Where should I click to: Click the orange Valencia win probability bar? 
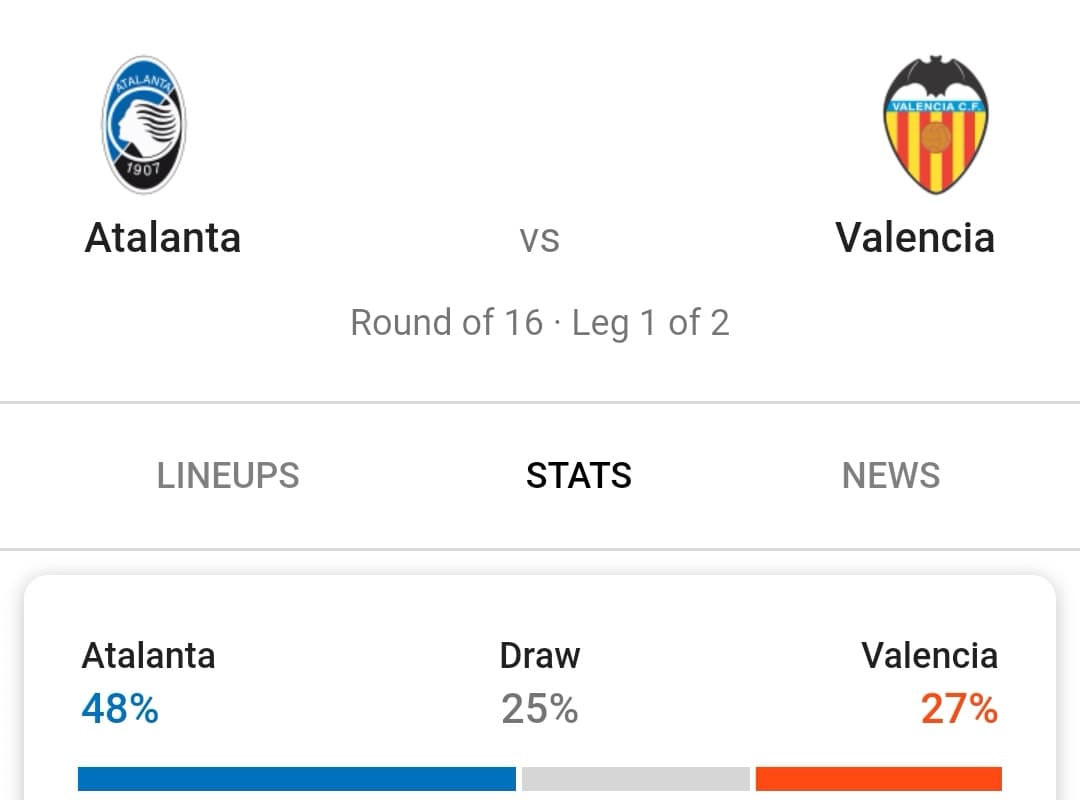879,779
